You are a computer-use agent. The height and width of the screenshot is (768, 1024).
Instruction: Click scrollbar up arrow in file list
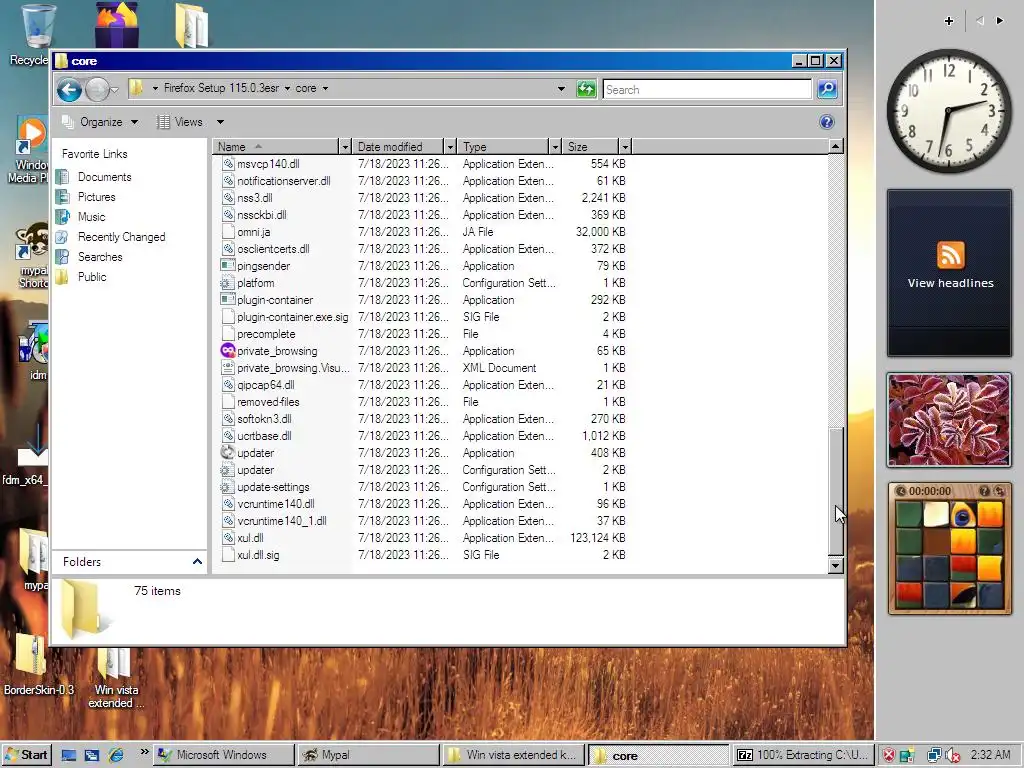pyautogui.click(x=835, y=146)
